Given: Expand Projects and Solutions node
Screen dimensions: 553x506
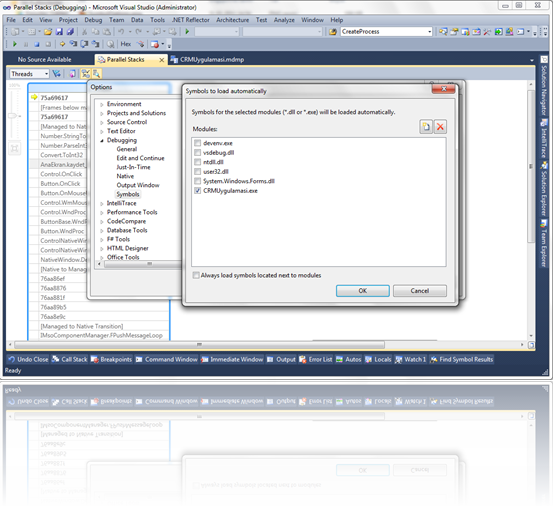Looking at the screenshot, I should 102,113.
